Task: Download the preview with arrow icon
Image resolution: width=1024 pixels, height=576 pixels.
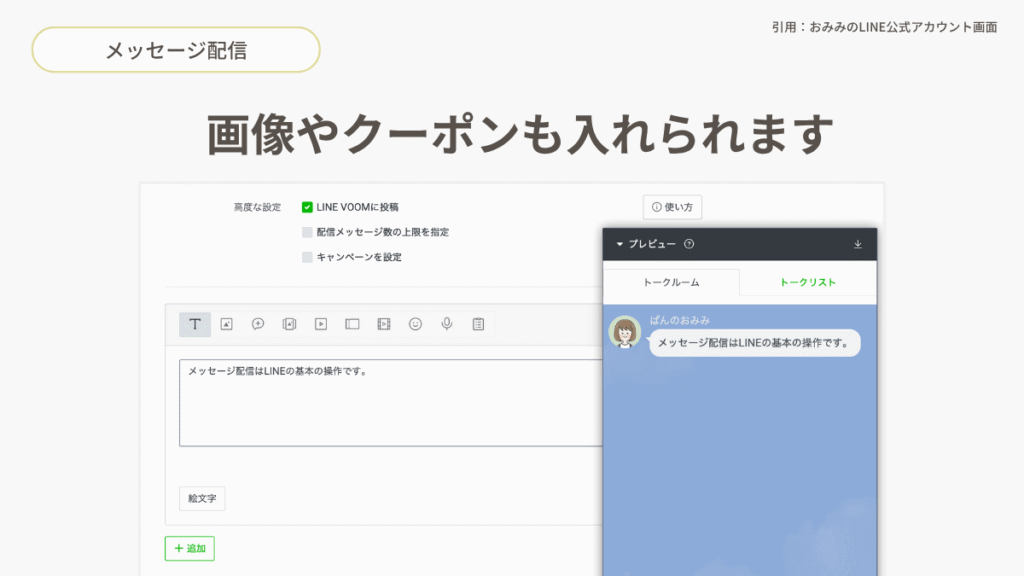Action: coord(857,244)
